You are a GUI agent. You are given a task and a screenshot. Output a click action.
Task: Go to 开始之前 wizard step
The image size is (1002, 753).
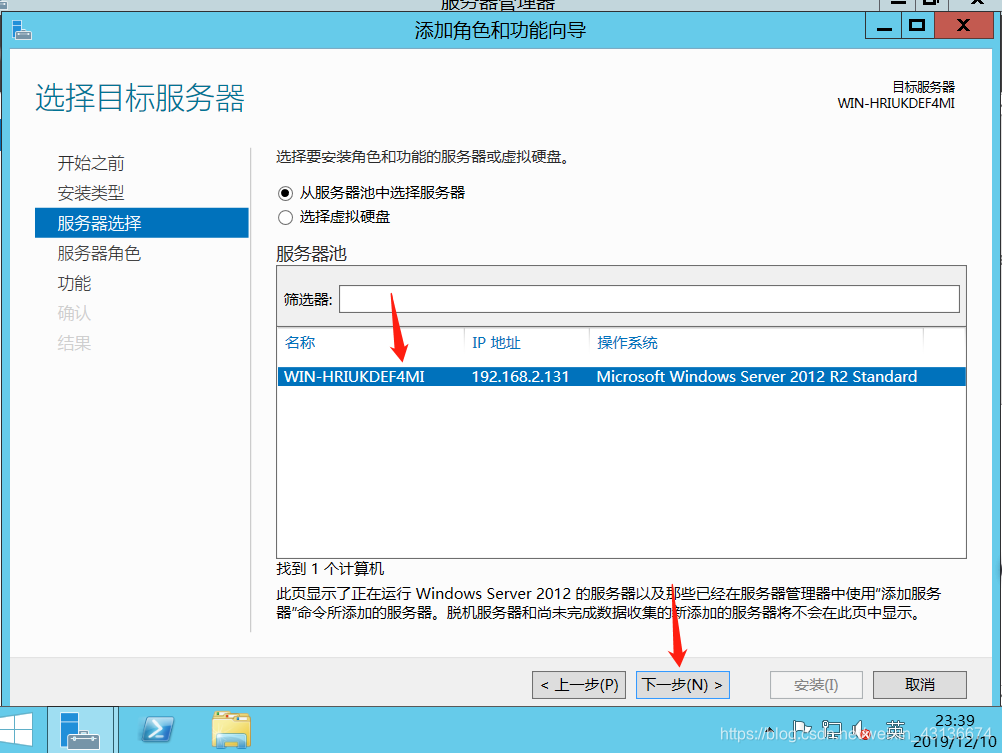click(91, 163)
